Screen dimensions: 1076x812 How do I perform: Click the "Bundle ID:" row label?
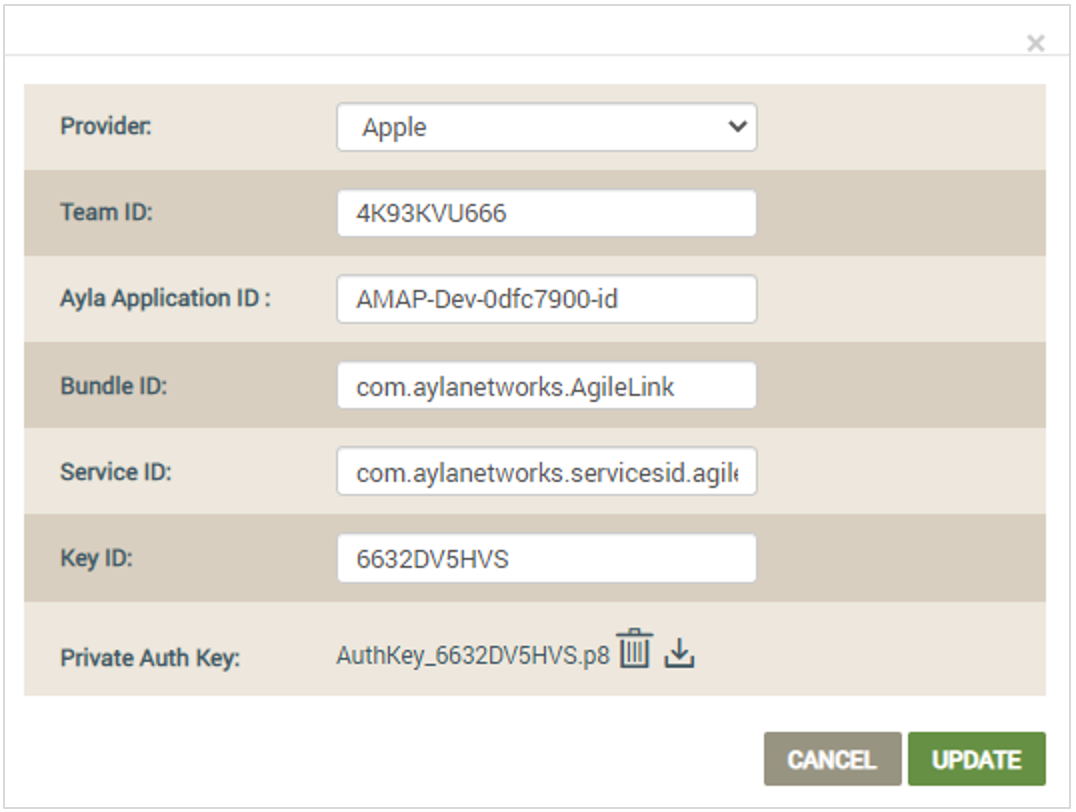click(113, 386)
